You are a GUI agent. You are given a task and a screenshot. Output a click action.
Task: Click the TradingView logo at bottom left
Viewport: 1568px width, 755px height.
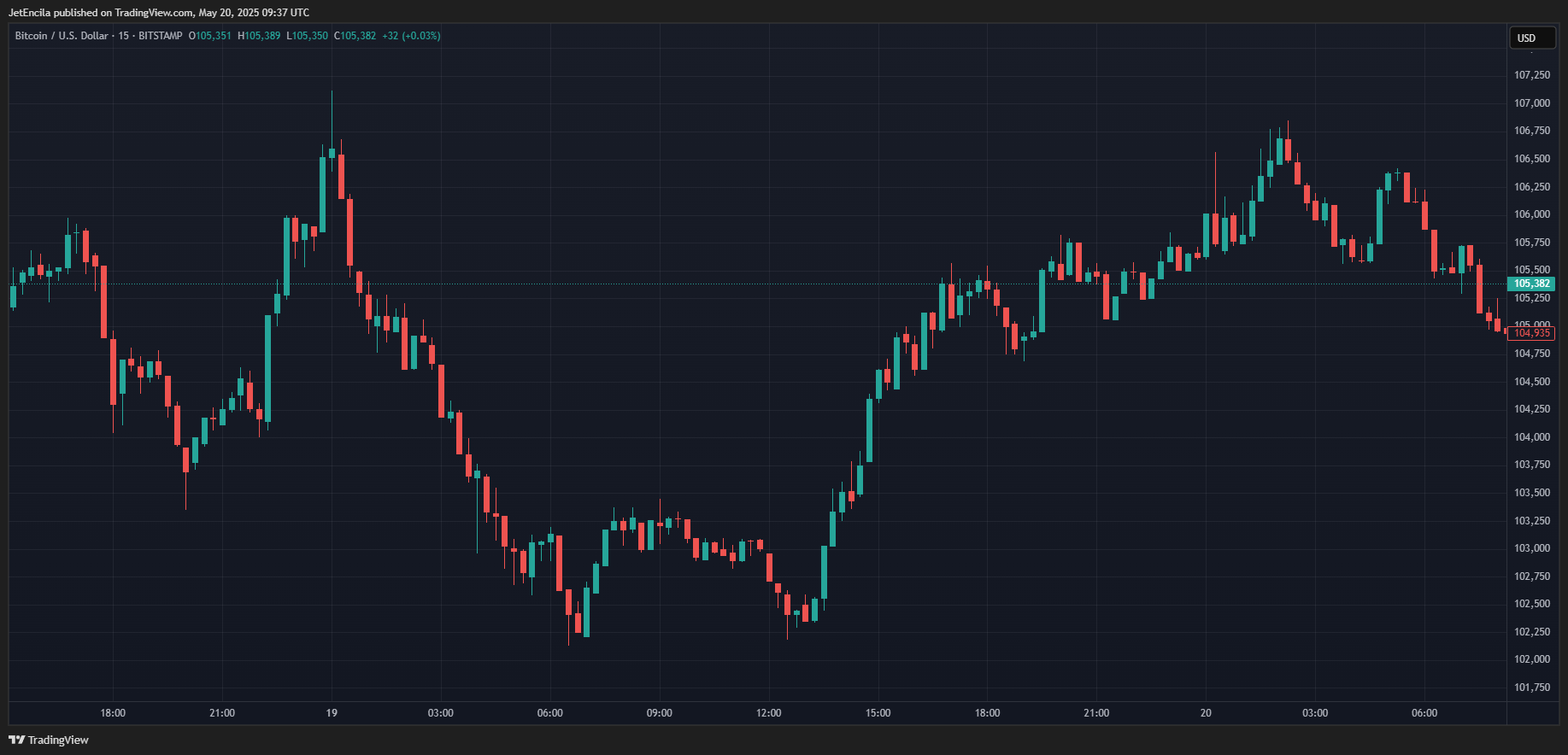tap(49, 740)
